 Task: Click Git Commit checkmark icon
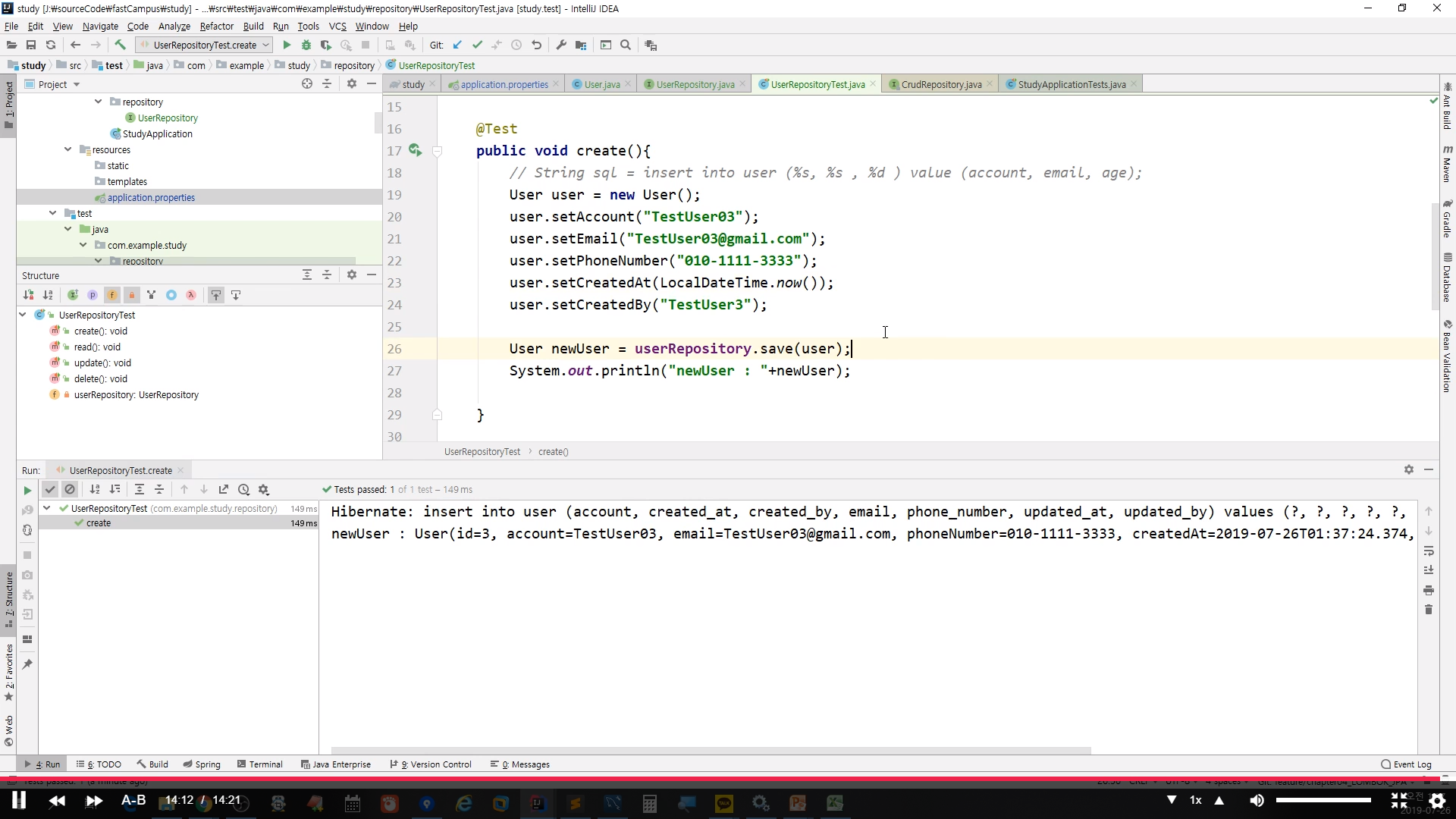point(477,45)
